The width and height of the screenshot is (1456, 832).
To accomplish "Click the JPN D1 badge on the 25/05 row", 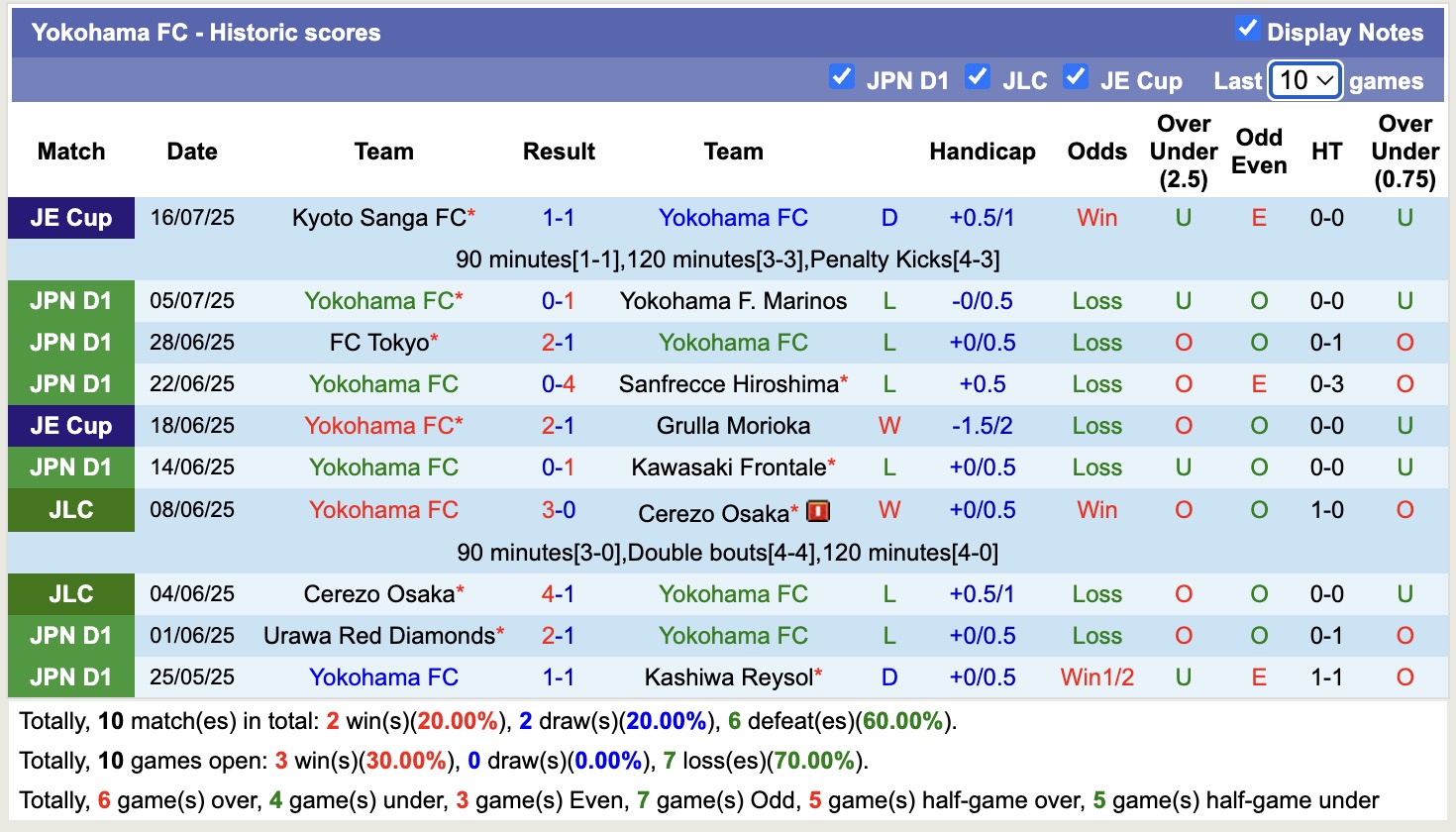I will (70, 677).
